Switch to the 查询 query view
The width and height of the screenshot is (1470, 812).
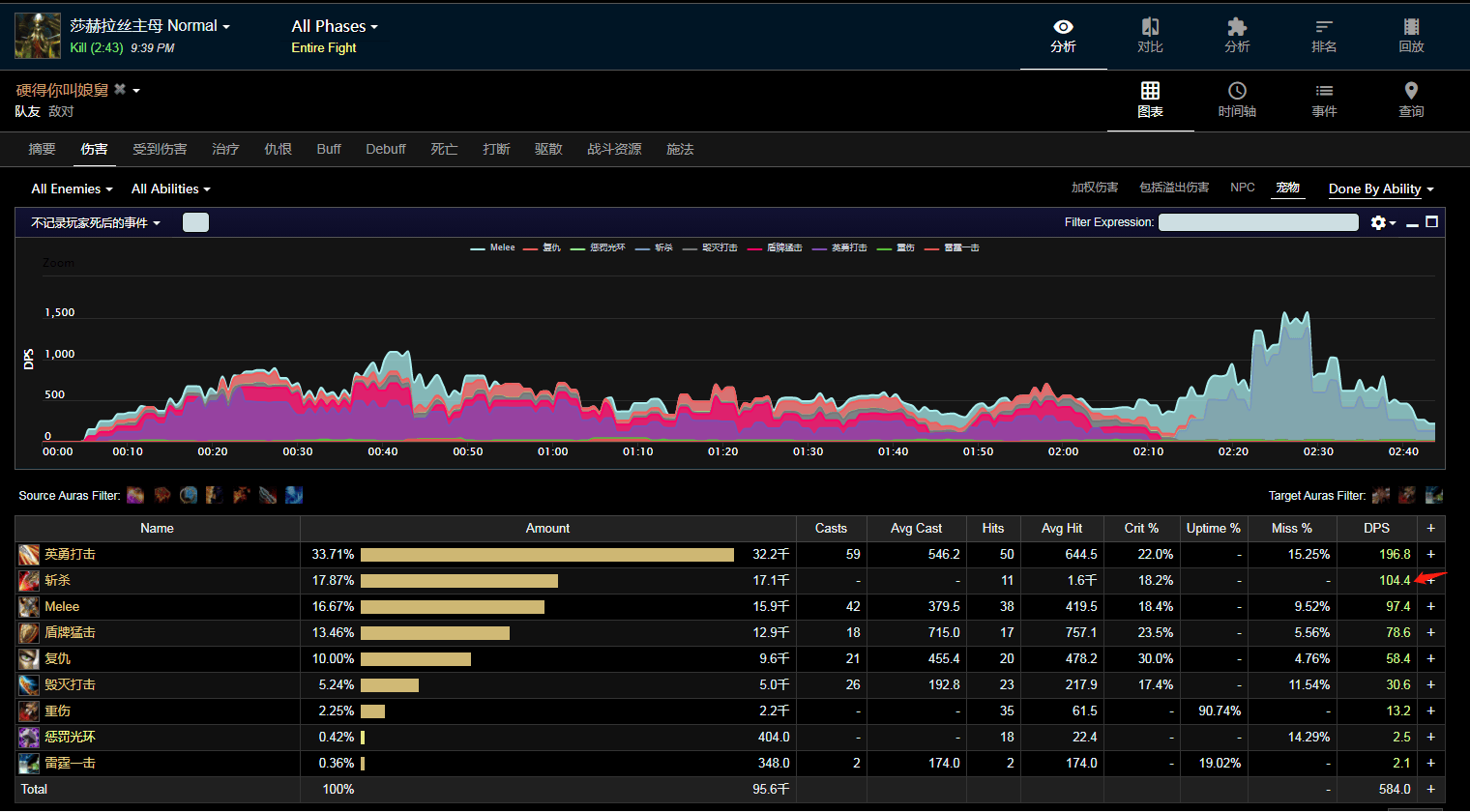[x=1411, y=101]
